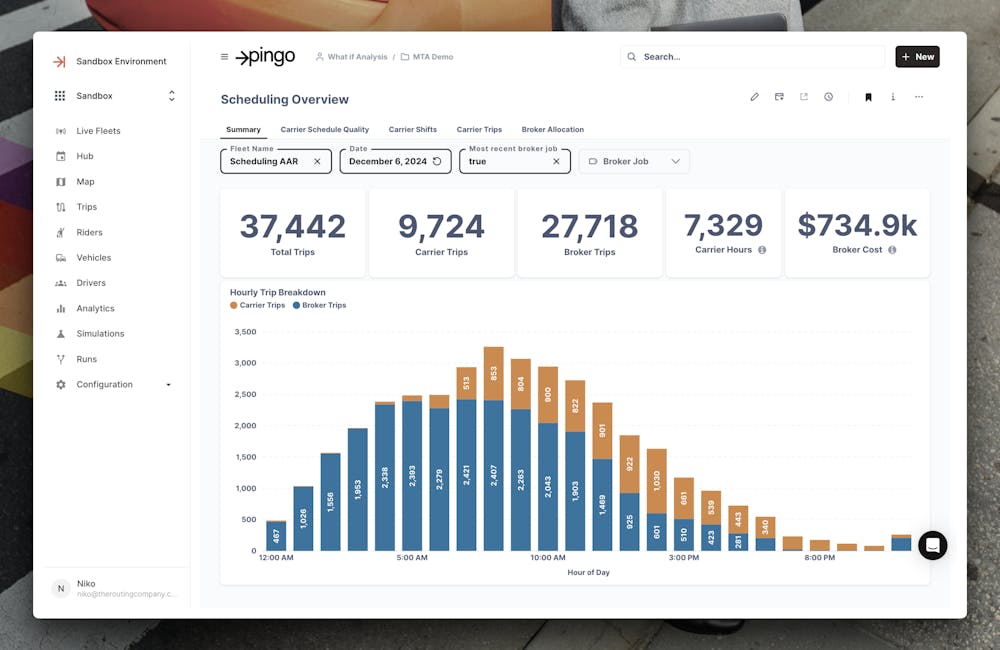
Task: Toggle the hamburger menu beside pingo logo
Action: 224,57
